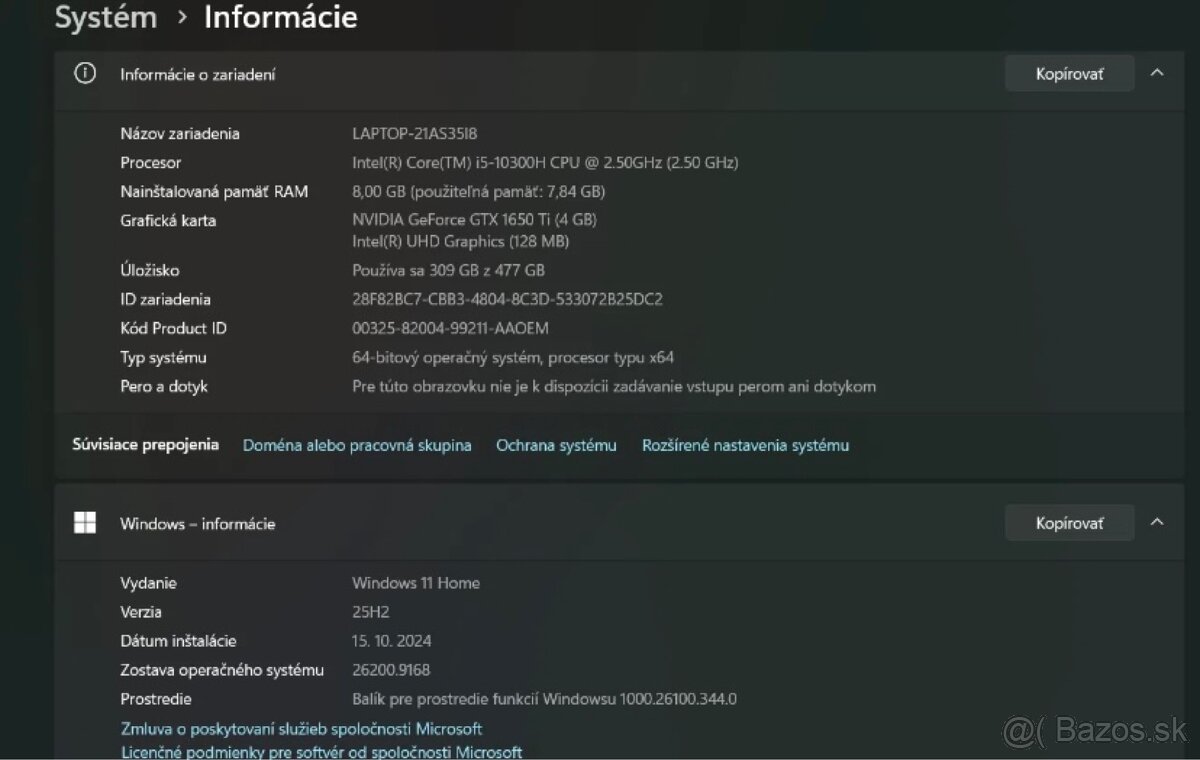Open Rozšírené nastavenia systému link
1200x760 pixels.
tap(745, 445)
